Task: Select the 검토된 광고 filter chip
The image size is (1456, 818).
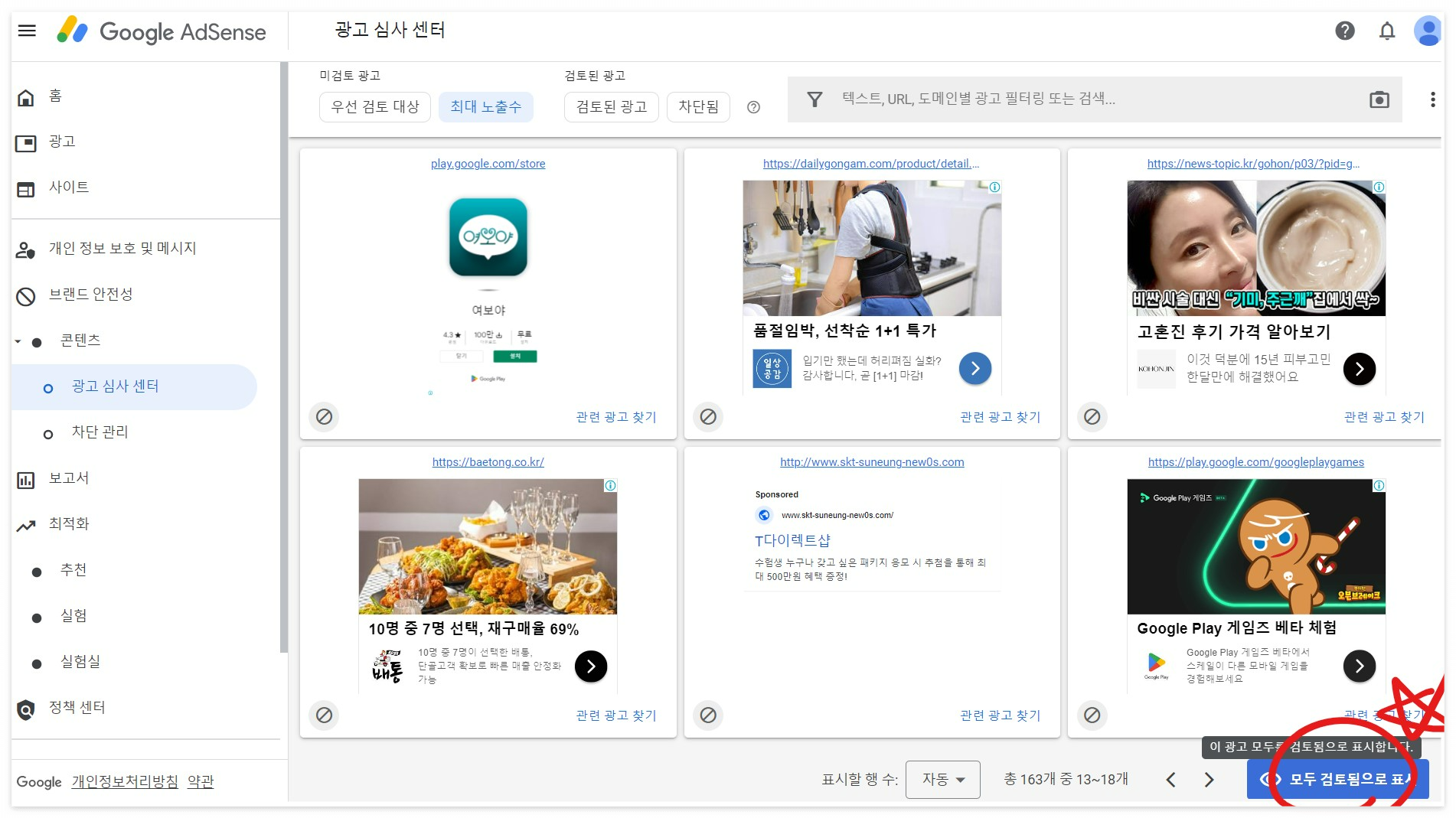Action: [x=611, y=106]
